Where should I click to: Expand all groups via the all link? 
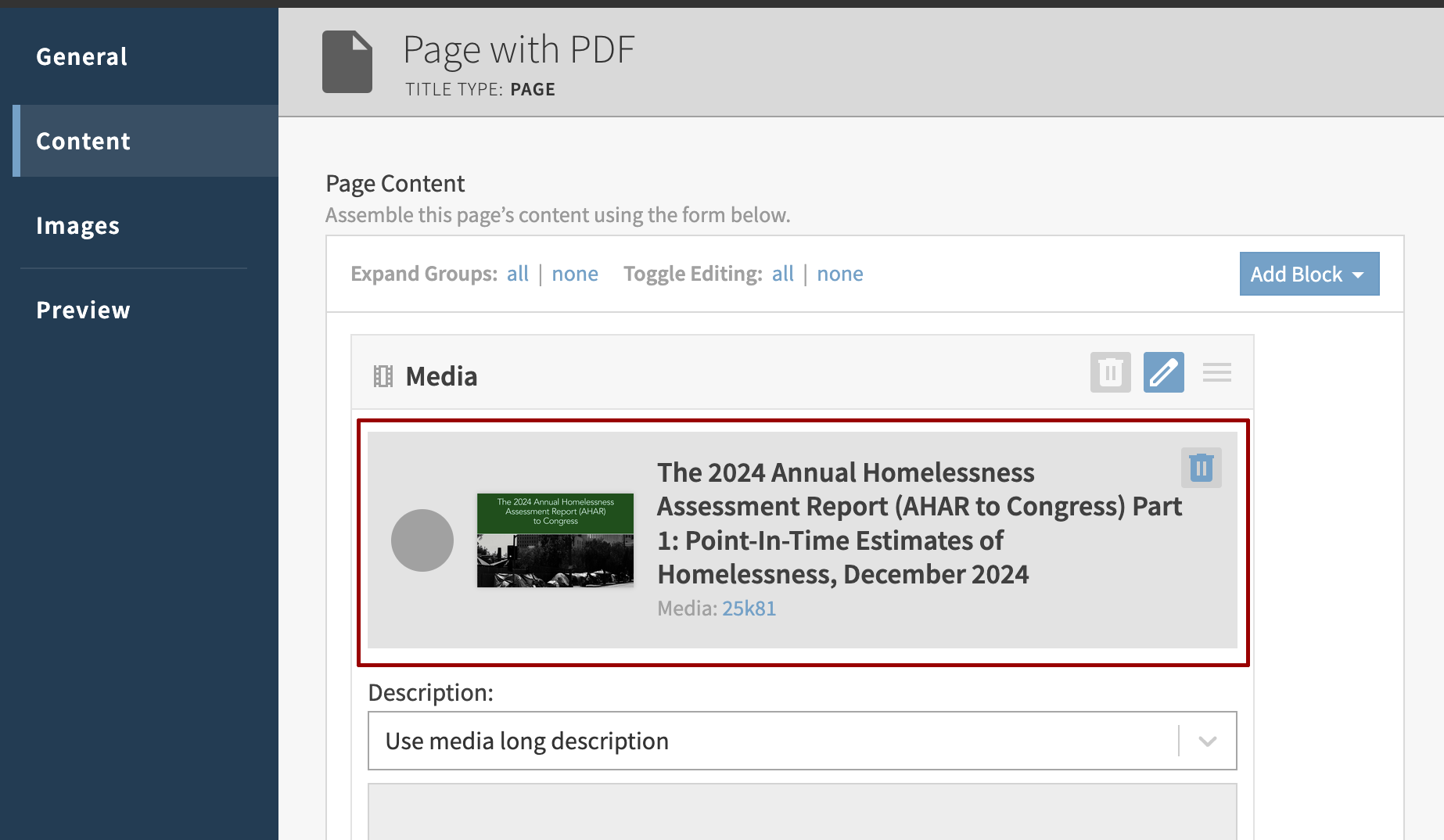coord(518,273)
